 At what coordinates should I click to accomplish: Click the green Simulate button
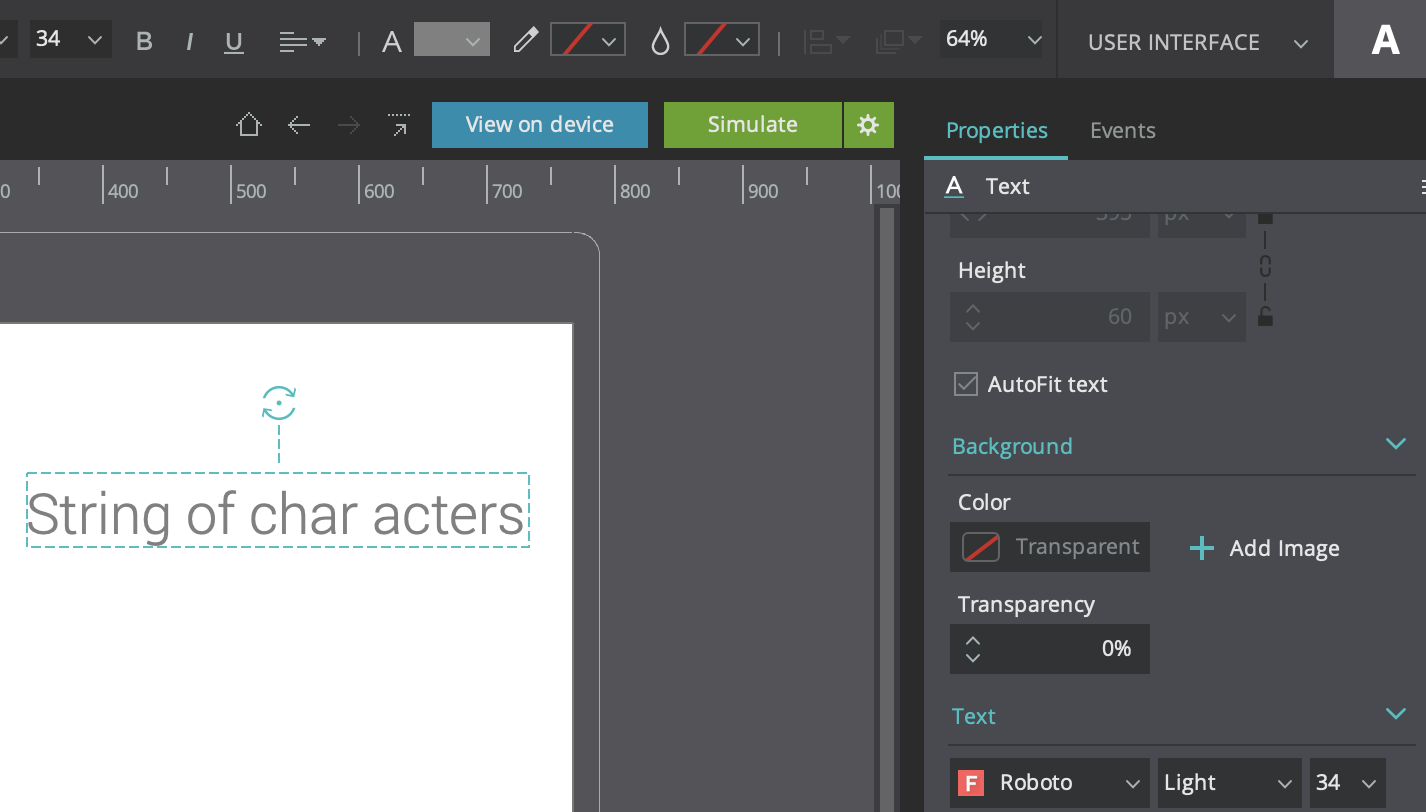[752, 125]
